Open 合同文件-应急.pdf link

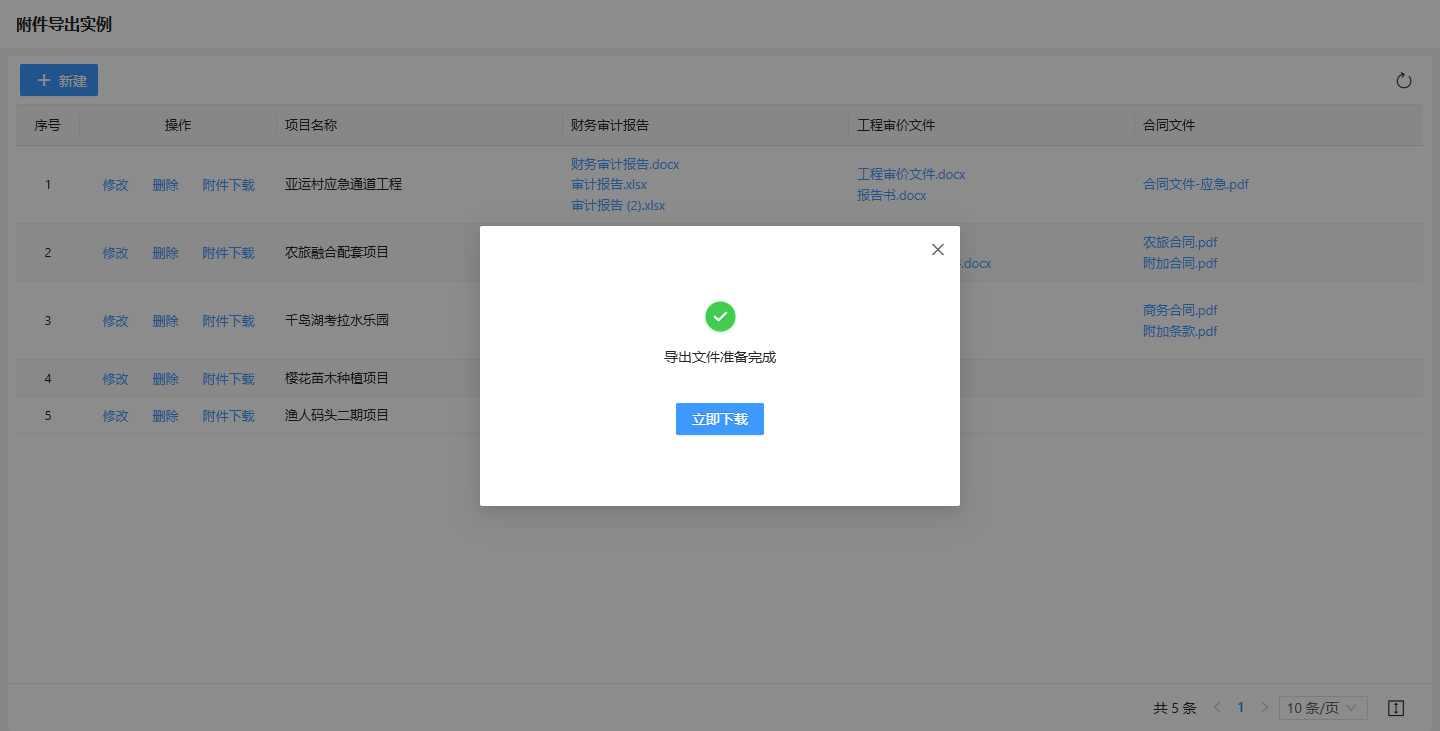[1195, 185]
